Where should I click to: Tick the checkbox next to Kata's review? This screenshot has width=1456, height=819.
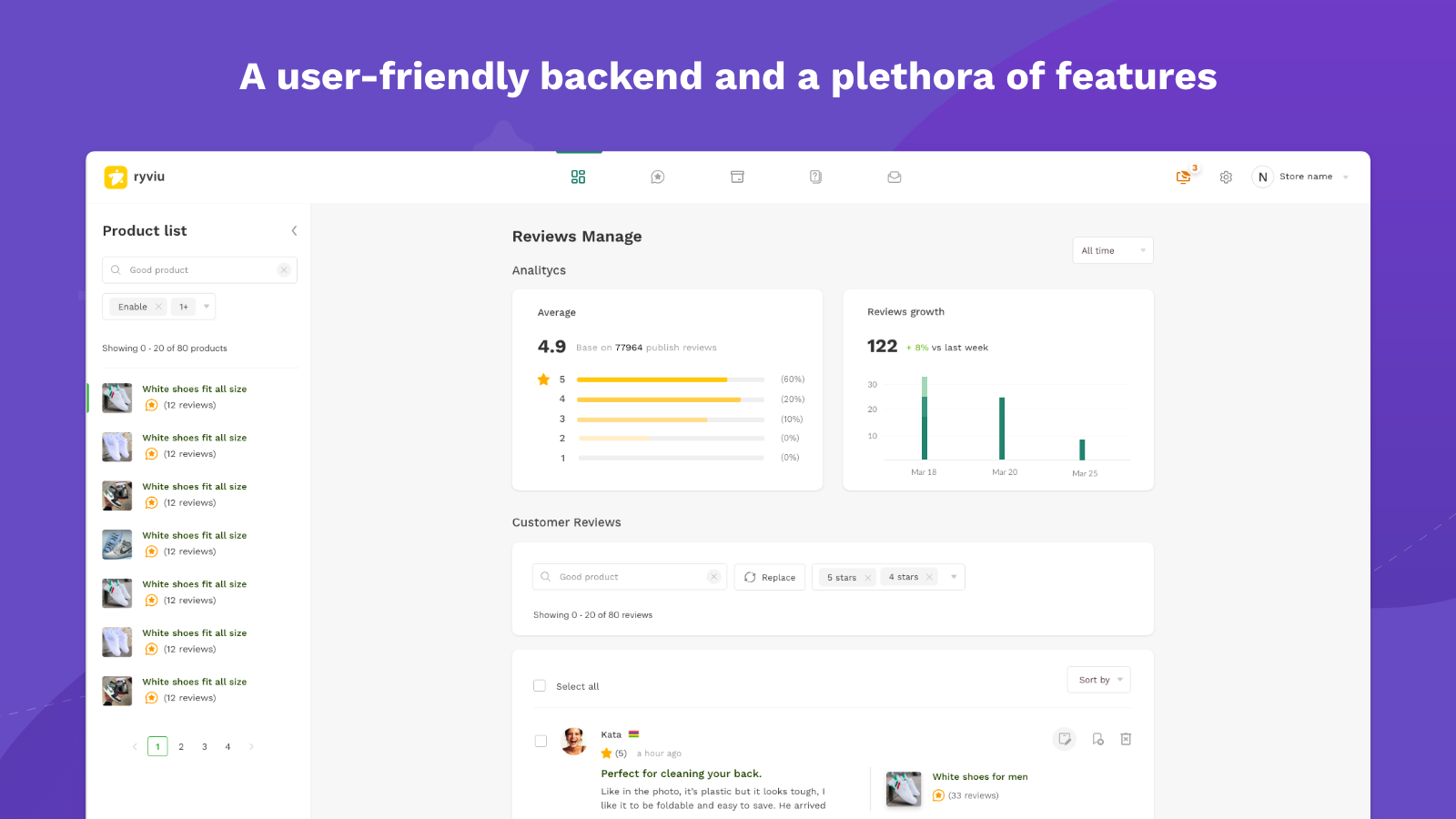(x=541, y=741)
